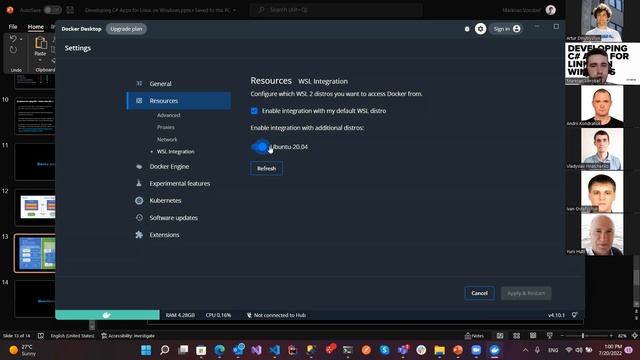The height and width of the screenshot is (360, 640).
Task: Click the taskbar clock showing 1:00 PM
Action: click(610, 350)
